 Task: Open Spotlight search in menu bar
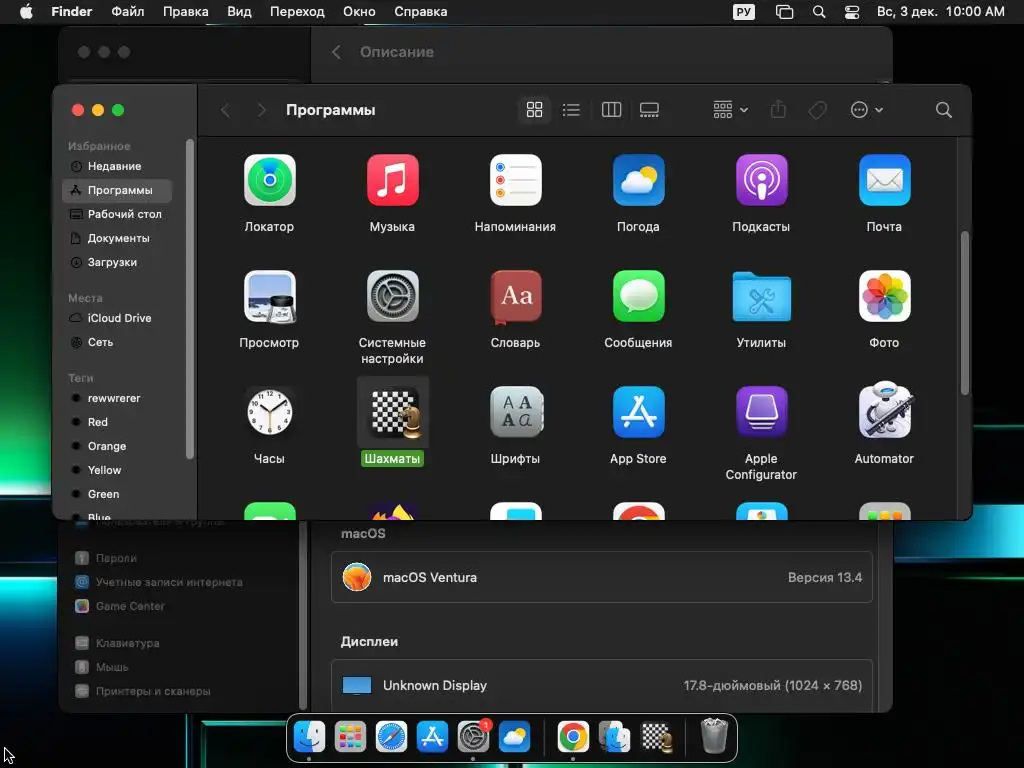coord(819,12)
